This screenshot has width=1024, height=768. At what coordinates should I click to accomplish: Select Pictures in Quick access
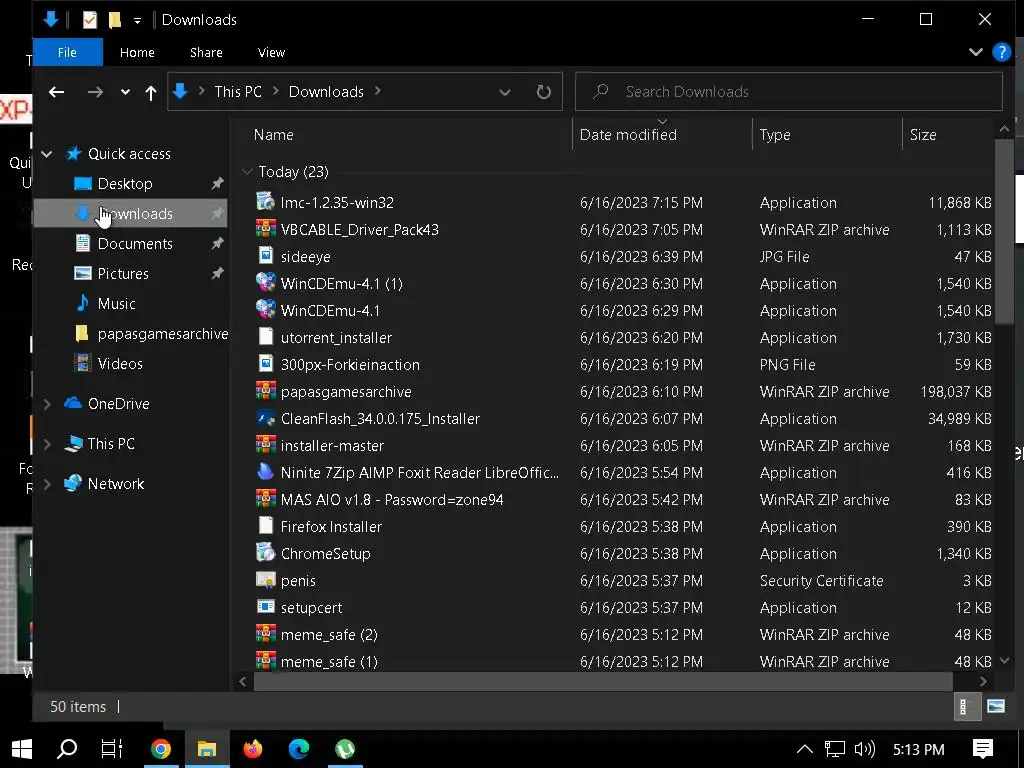coord(123,274)
